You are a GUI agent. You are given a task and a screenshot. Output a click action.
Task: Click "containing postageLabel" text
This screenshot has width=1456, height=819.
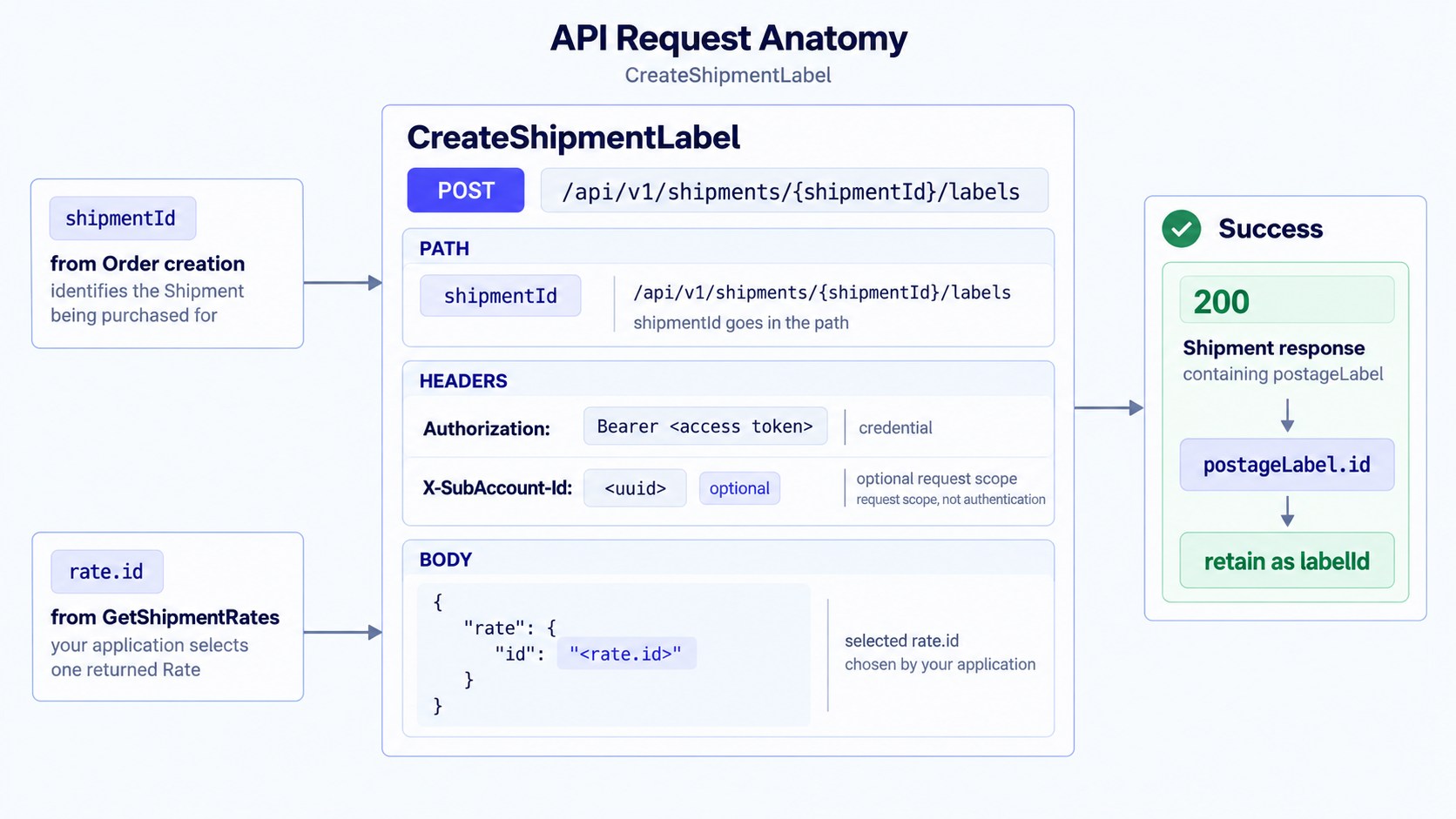tap(1283, 374)
